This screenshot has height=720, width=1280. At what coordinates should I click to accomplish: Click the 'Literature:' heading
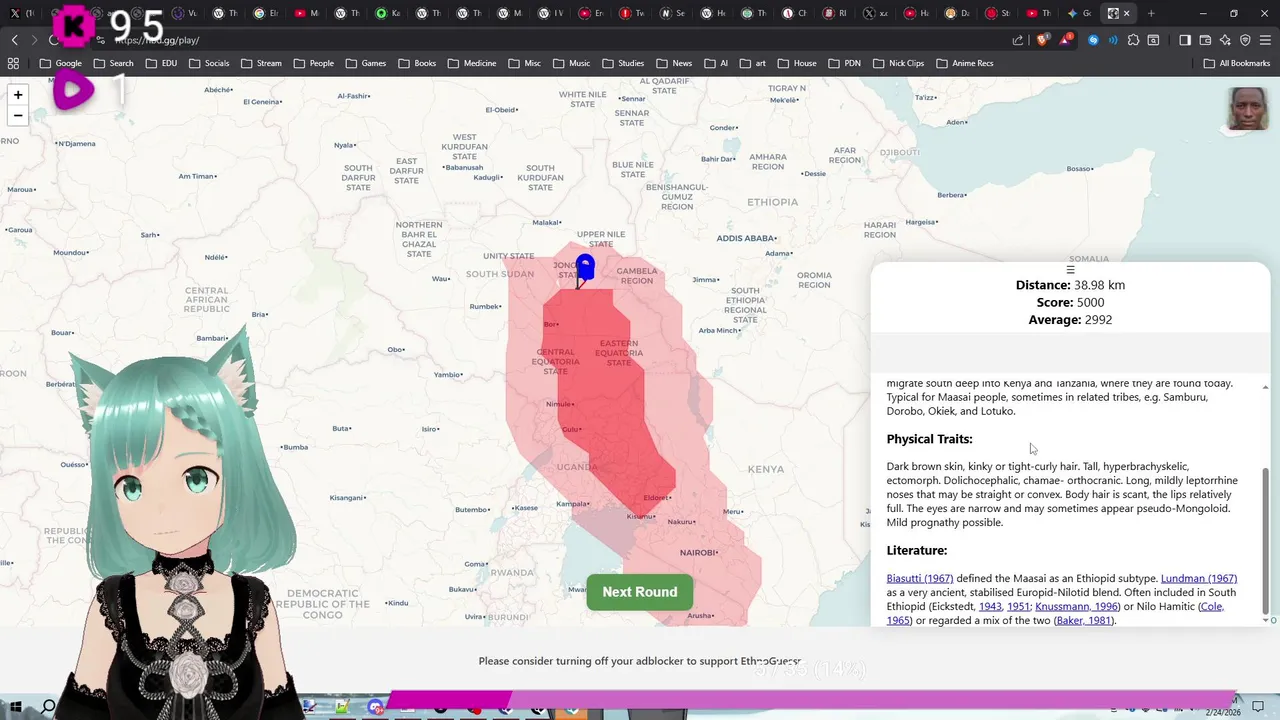click(x=916, y=551)
